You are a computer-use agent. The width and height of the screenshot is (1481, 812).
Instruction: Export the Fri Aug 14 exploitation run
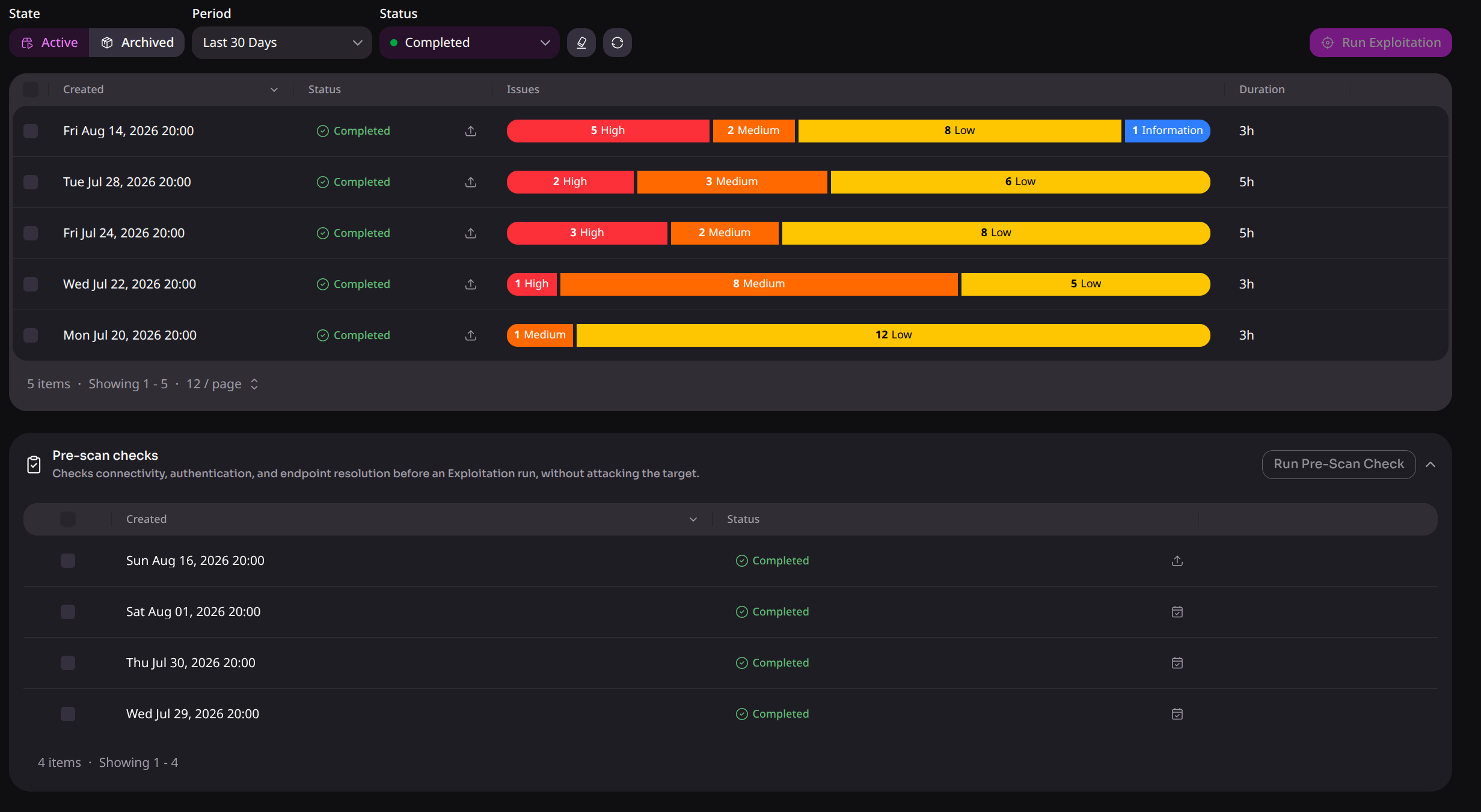click(x=471, y=131)
